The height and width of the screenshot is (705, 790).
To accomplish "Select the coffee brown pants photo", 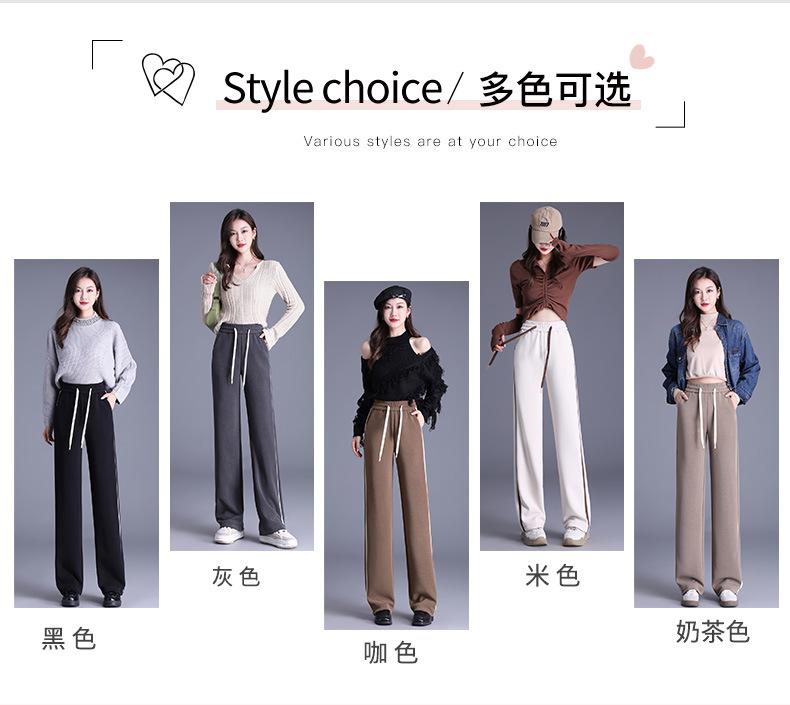I will pyautogui.click(x=396, y=455).
